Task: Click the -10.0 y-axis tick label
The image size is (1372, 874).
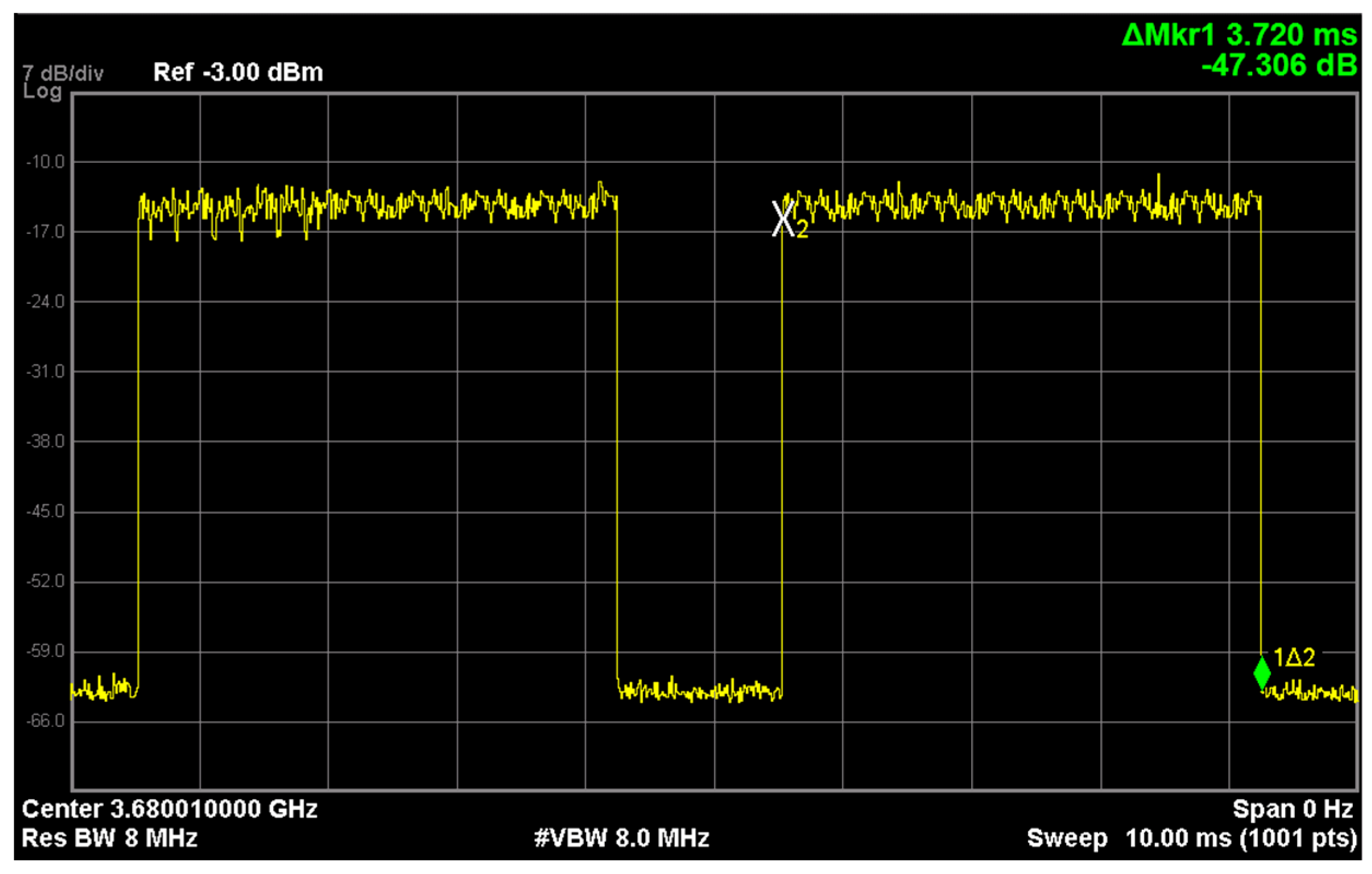Action: (45, 162)
